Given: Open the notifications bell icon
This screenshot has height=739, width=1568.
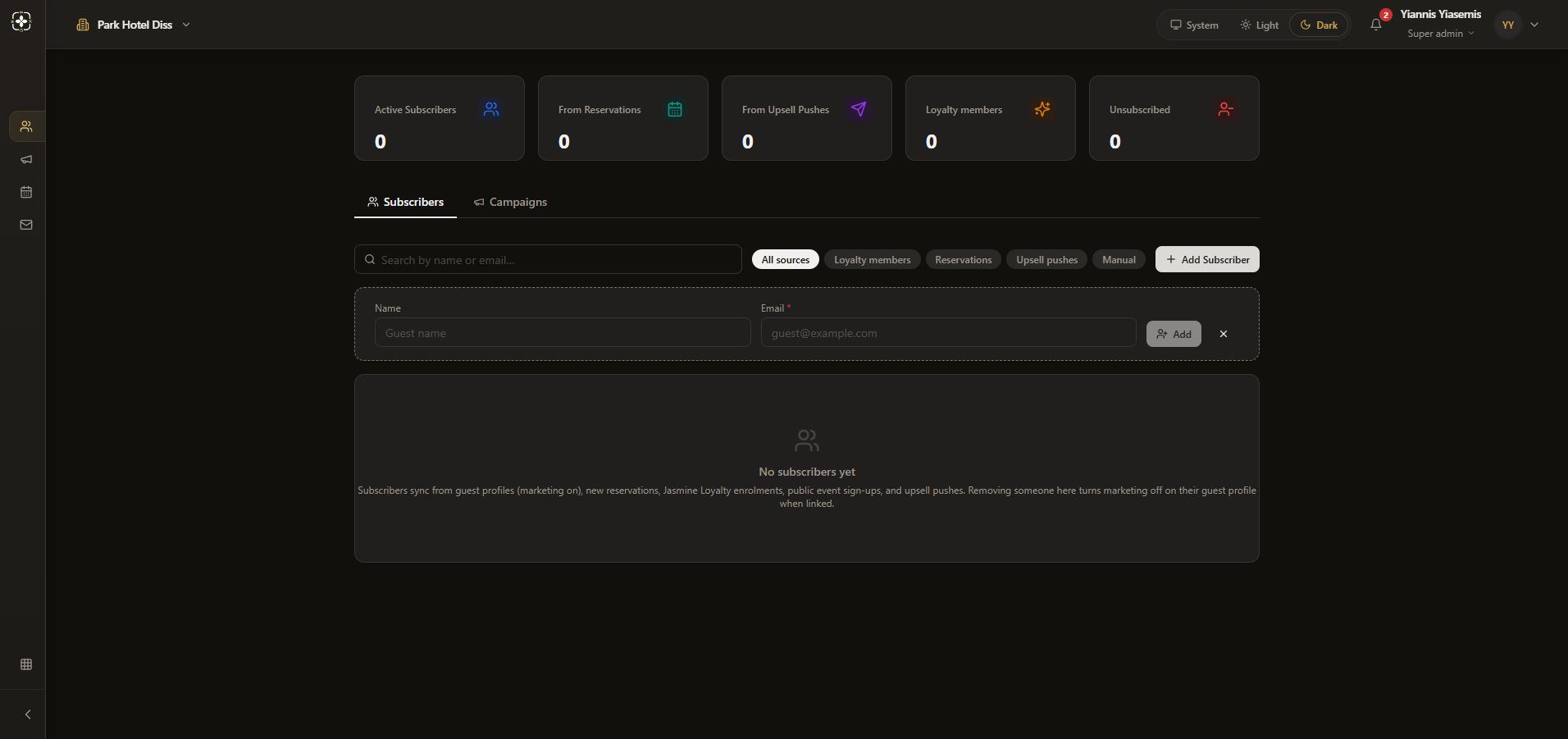Looking at the screenshot, I should click(1376, 25).
